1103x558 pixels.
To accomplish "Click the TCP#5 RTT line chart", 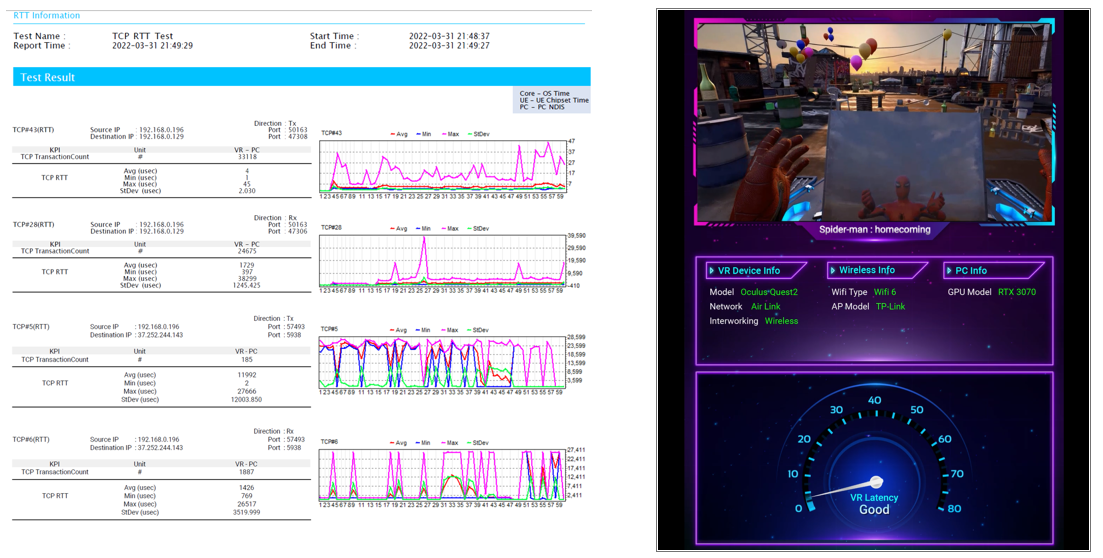I will 442,362.
